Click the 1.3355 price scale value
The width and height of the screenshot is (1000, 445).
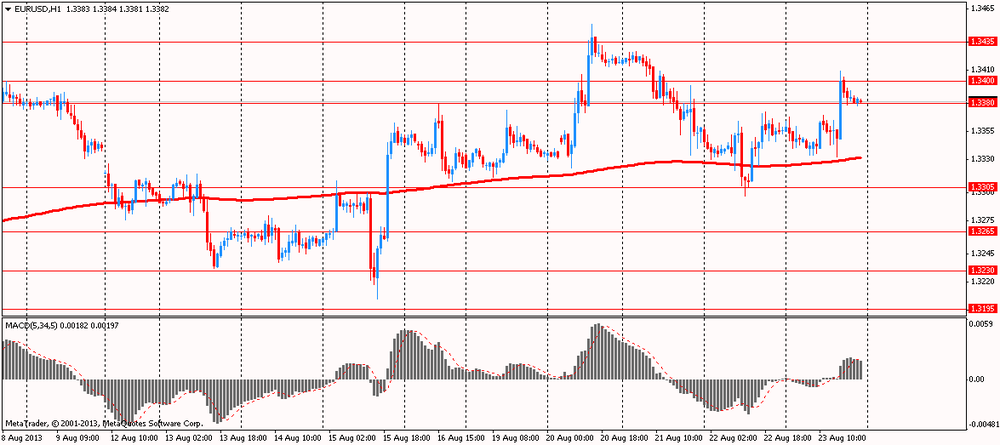(982, 131)
